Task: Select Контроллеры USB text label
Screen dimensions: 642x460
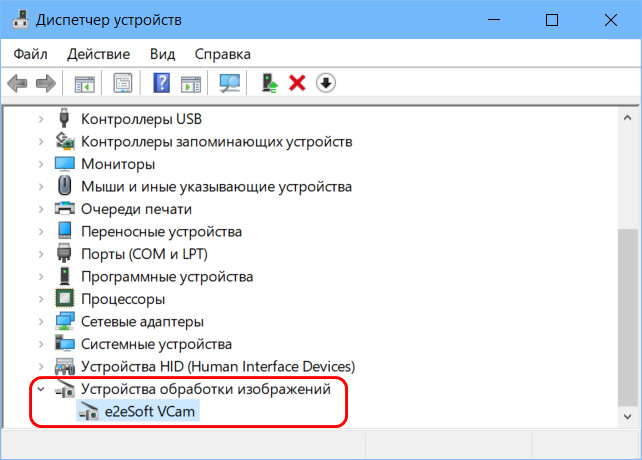Action: click(141, 119)
